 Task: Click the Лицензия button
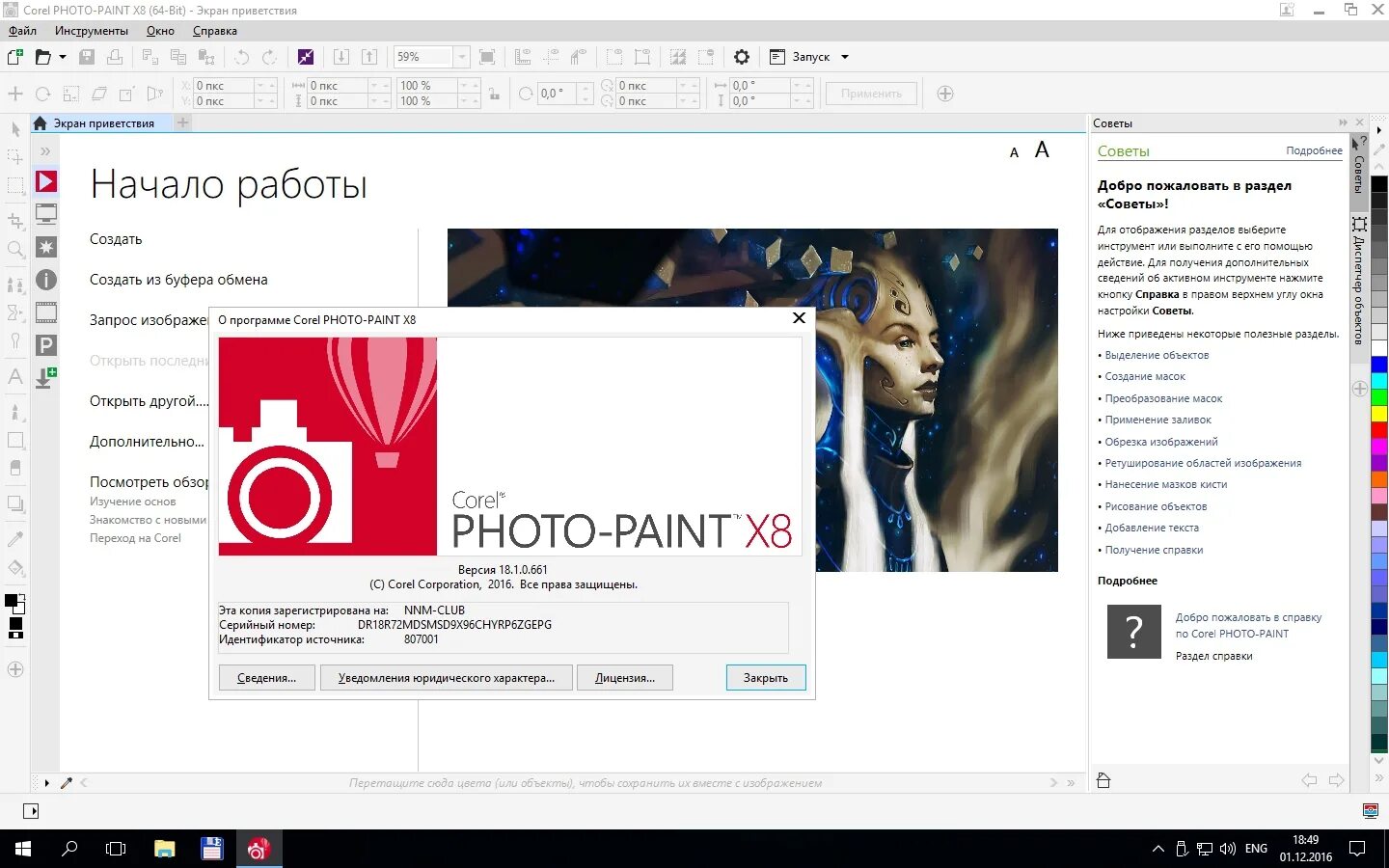pyautogui.click(x=625, y=678)
